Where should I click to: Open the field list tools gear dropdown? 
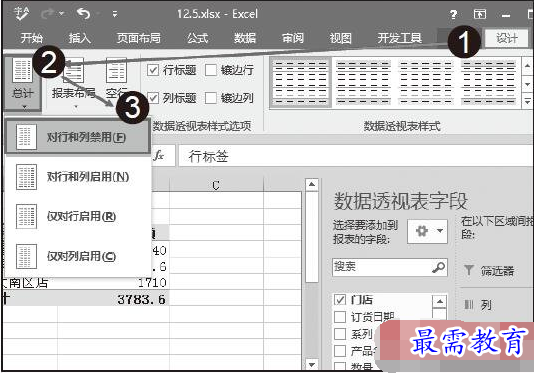point(427,231)
